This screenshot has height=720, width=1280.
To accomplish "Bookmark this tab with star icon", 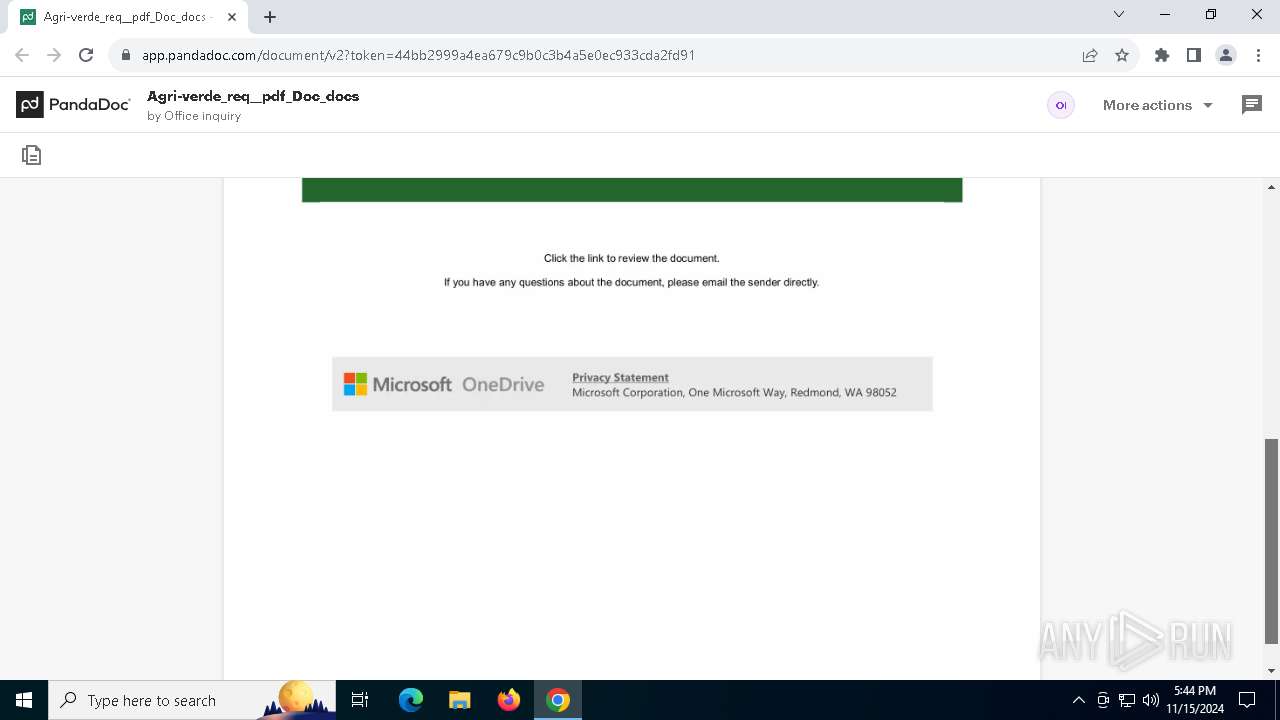I will (1122, 55).
